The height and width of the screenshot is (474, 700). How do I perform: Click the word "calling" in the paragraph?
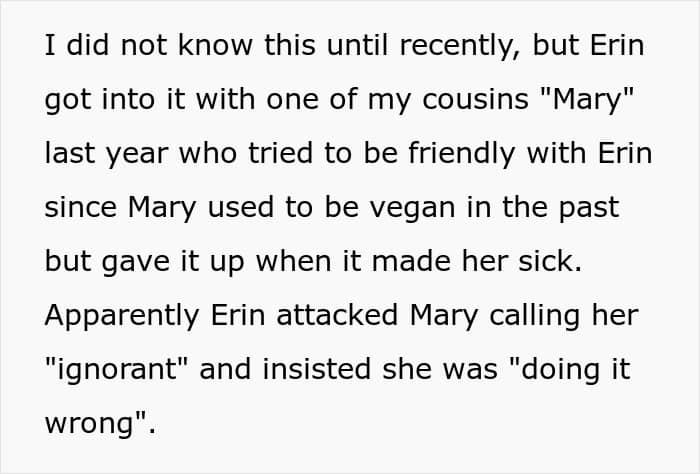coord(534,316)
